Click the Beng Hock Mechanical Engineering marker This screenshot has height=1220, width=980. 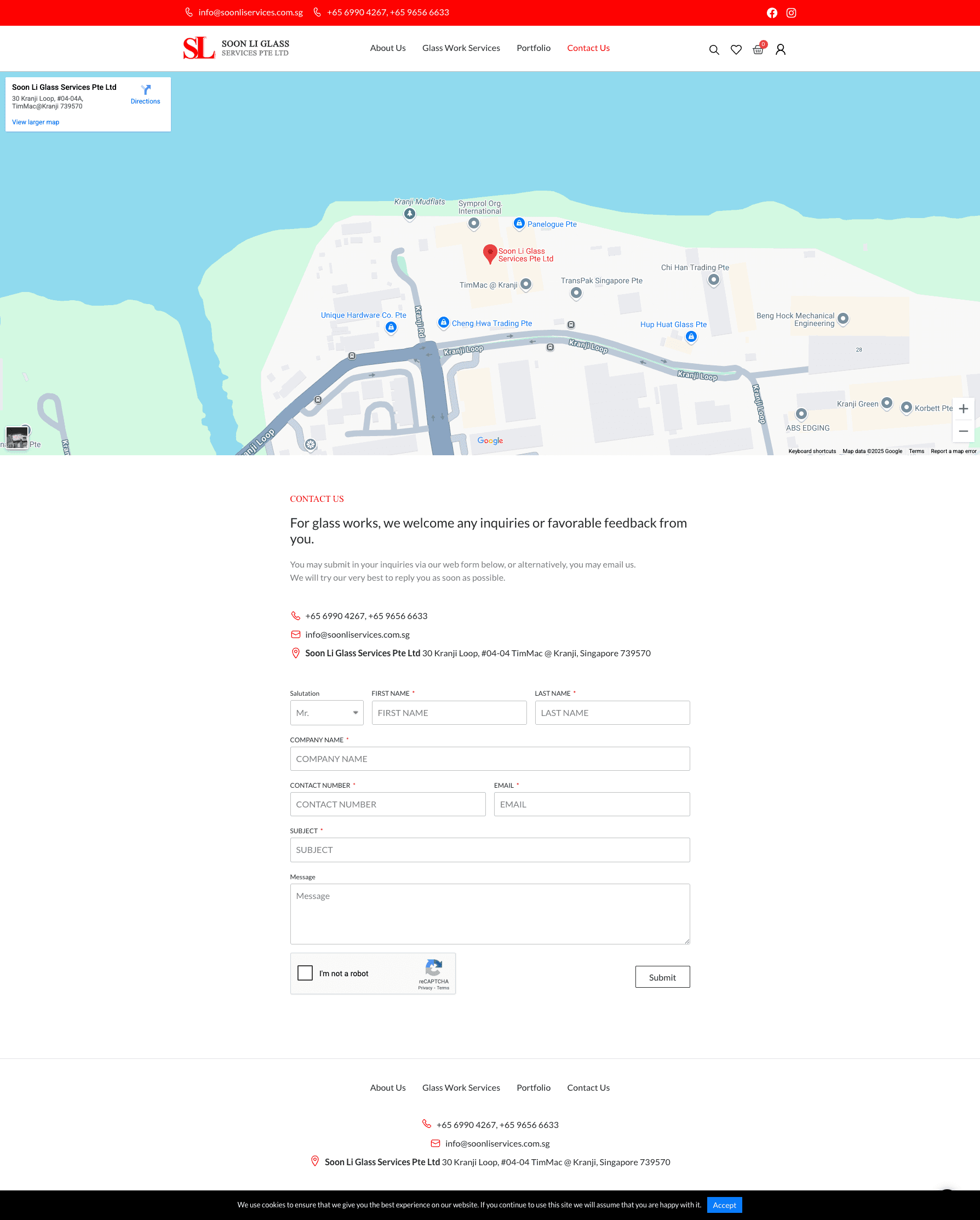click(843, 319)
